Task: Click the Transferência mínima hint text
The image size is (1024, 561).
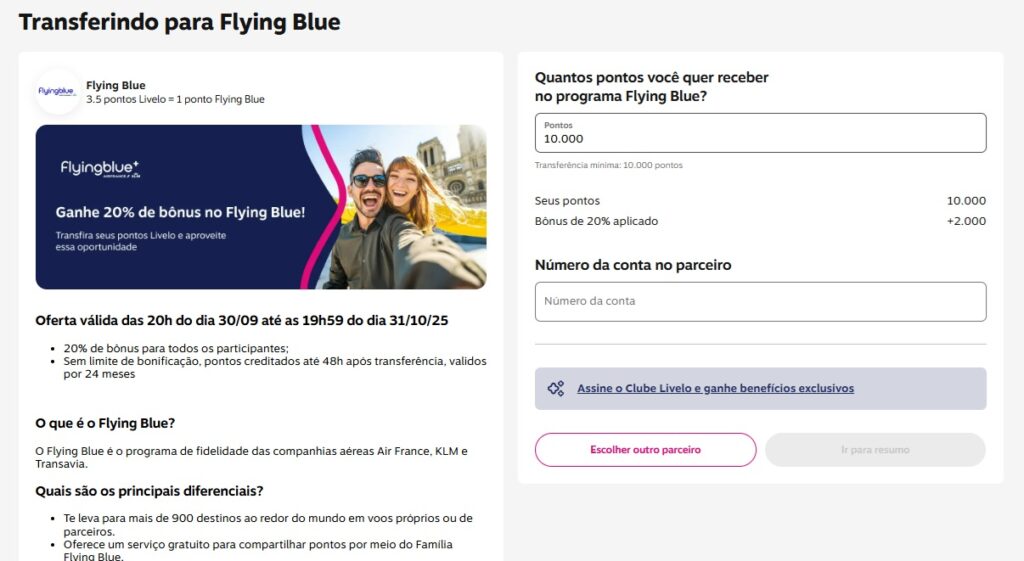Action: tap(609, 165)
